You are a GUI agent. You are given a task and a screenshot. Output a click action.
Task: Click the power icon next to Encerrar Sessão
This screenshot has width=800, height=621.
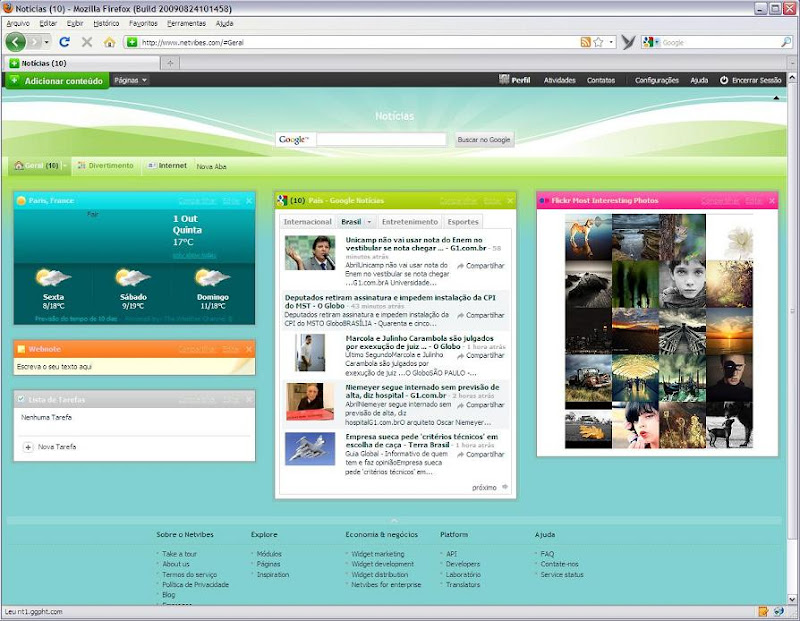pyautogui.click(x=723, y=80)
